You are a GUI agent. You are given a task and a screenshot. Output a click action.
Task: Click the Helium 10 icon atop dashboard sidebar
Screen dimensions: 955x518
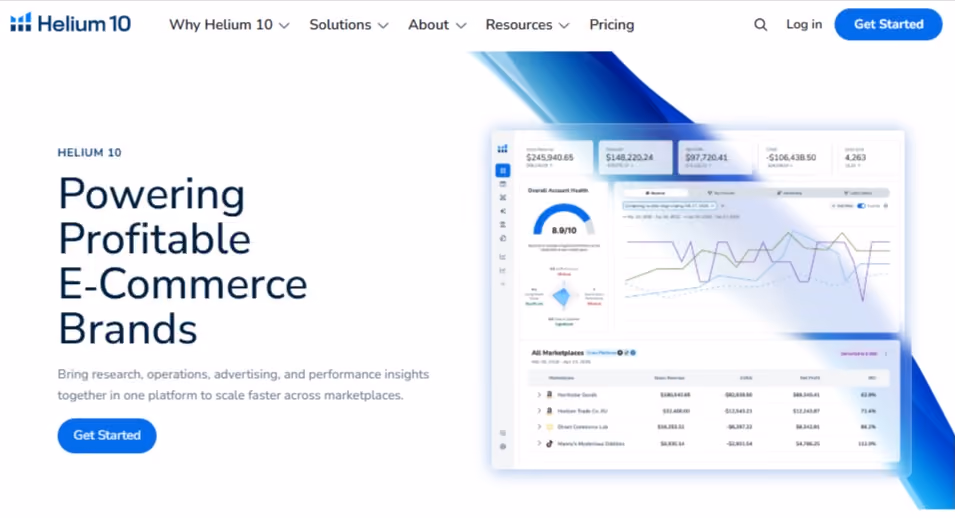point(502,149)
